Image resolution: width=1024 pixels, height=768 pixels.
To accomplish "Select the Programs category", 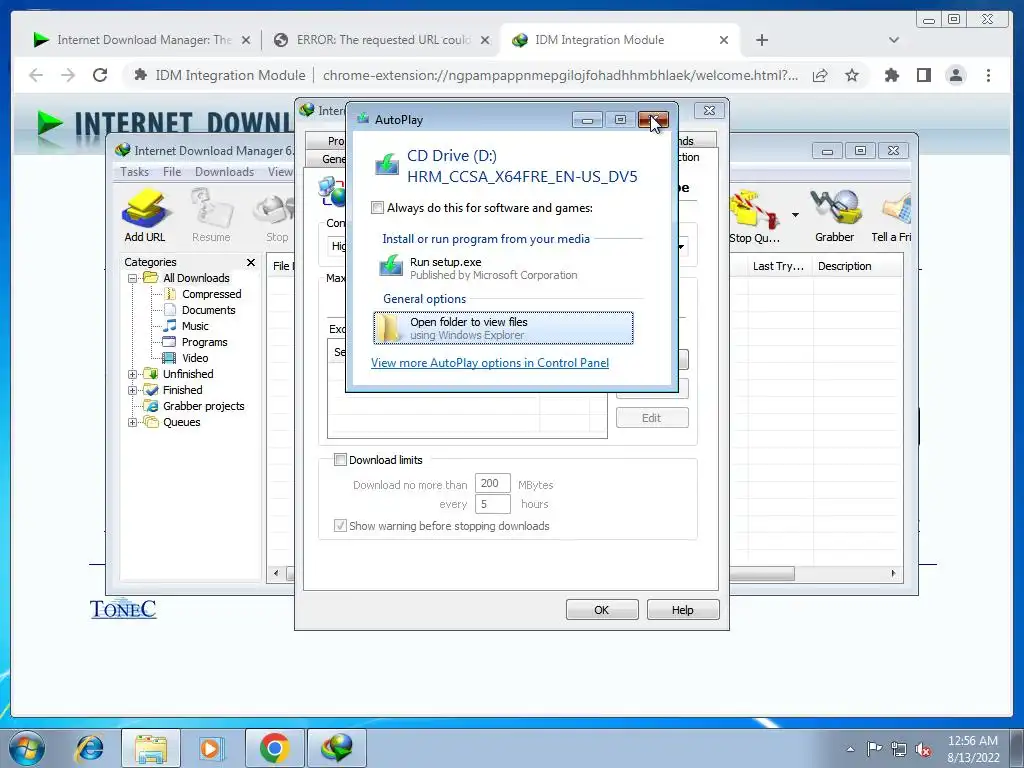I will point(204,342).
